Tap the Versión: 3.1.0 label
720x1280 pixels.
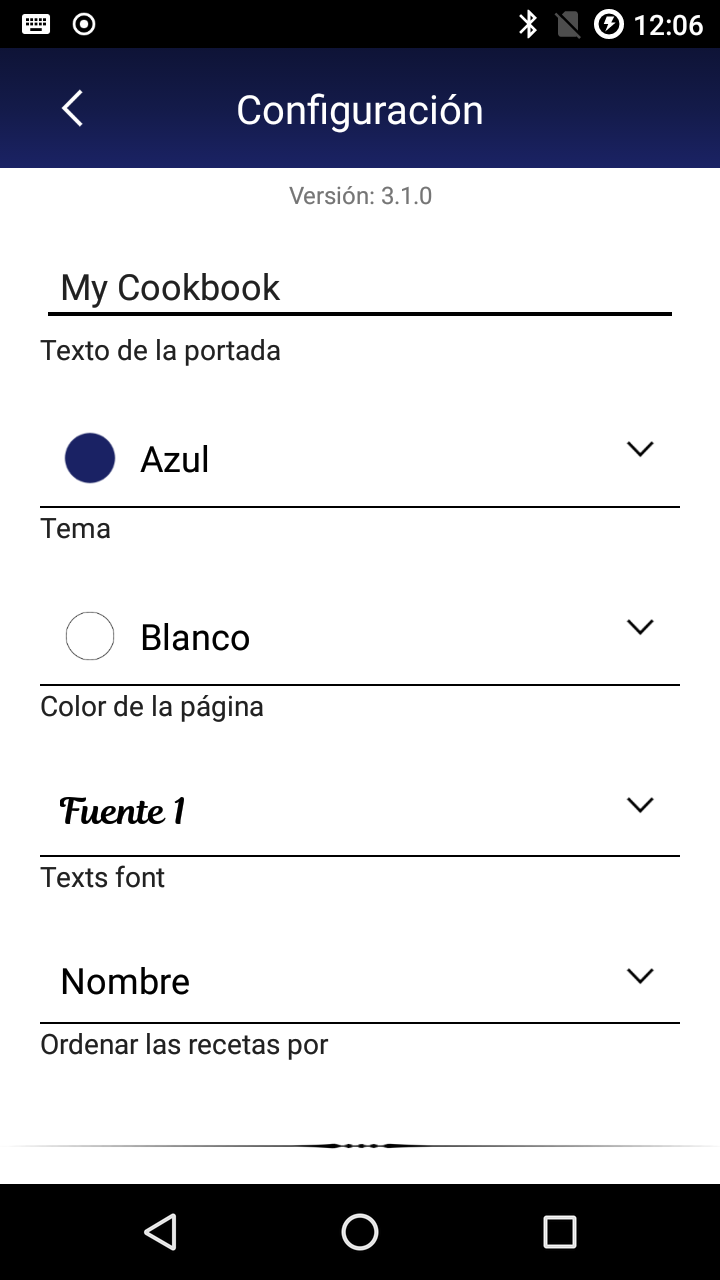(360, 195)
